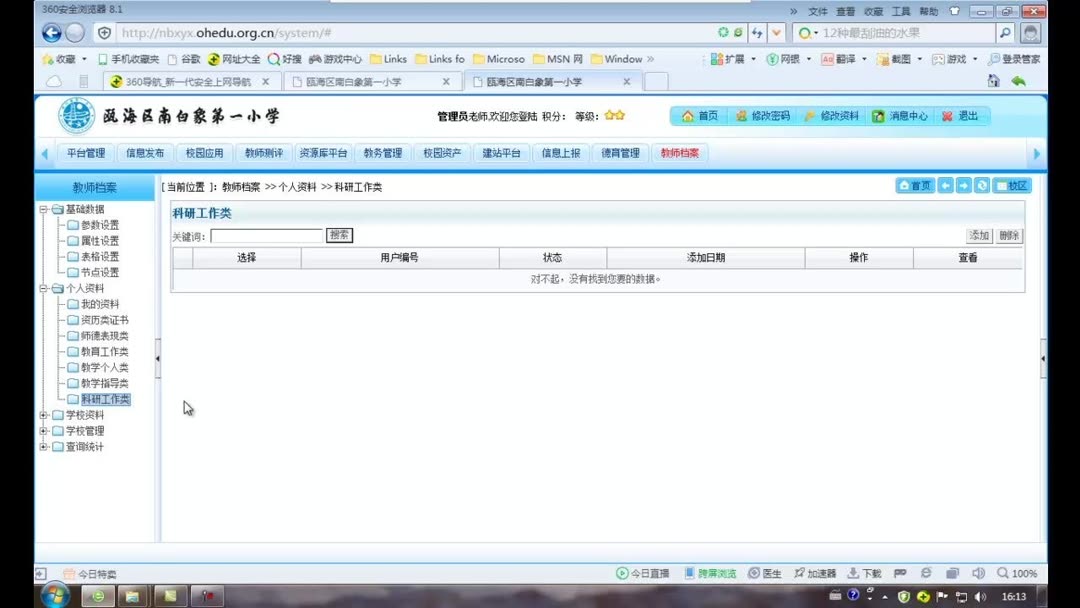Open the 下载 downloads icon in status bar
The height and width of the screenshot is (608, 1080).
click(864, 573)
